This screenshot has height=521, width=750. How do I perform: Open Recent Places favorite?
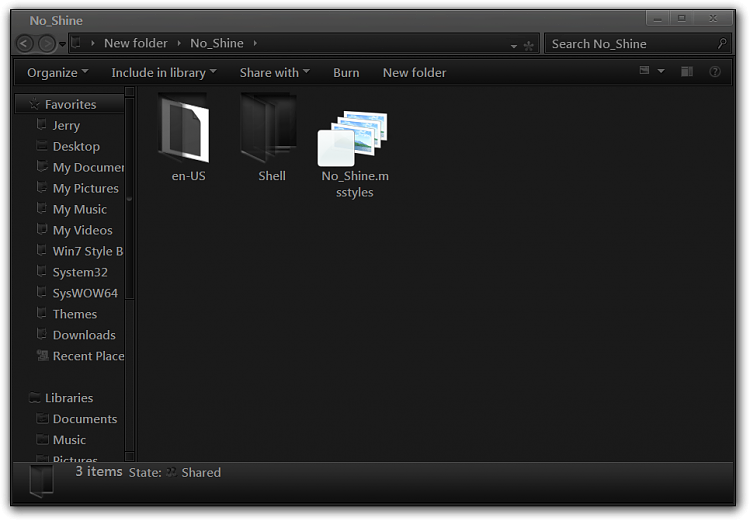pyautogui.click(x=88, y=356)
